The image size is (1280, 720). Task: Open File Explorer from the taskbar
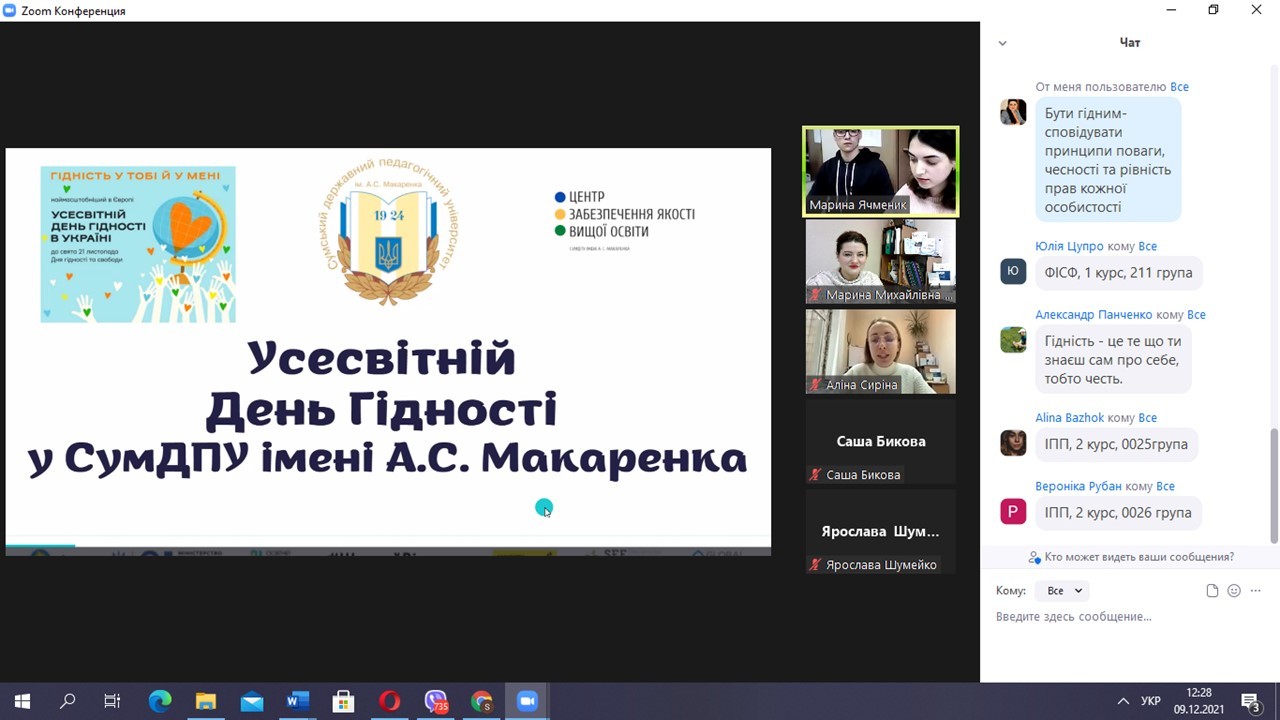click(206, 702)
